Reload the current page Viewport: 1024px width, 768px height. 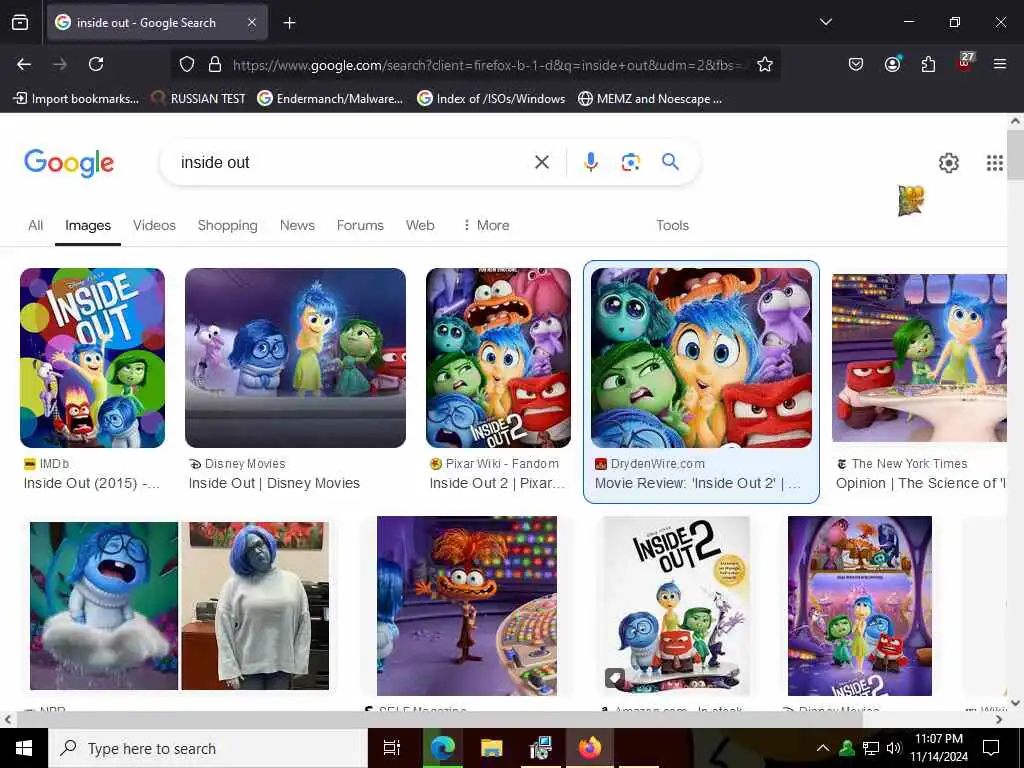coord(96,64)
